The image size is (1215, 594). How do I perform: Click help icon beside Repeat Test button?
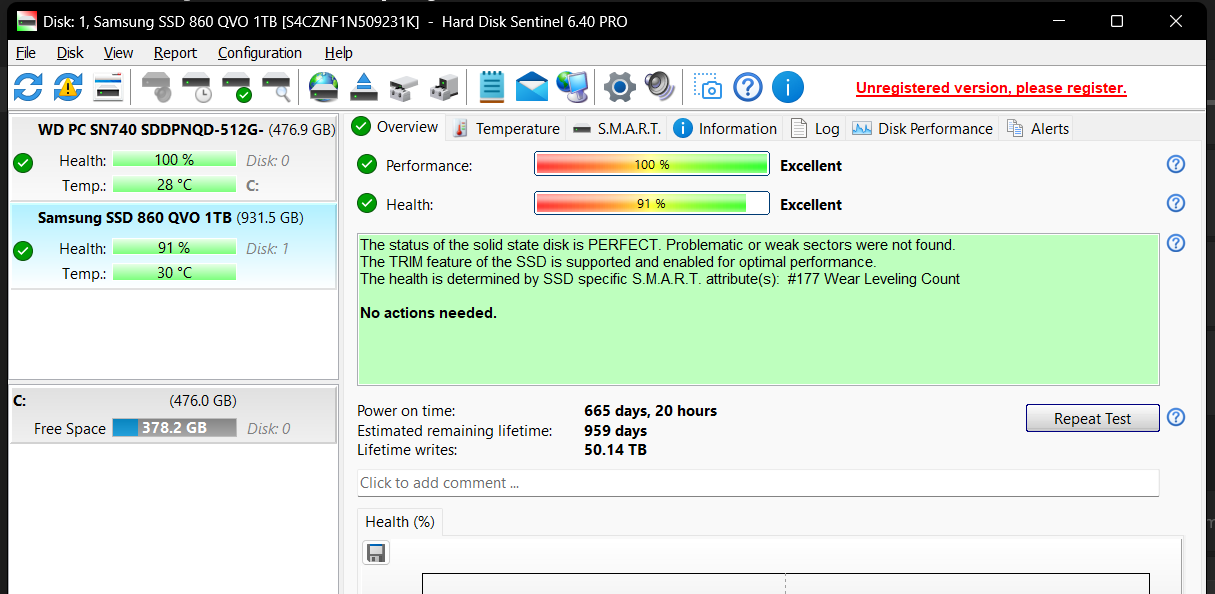(x=1176, y=417)
